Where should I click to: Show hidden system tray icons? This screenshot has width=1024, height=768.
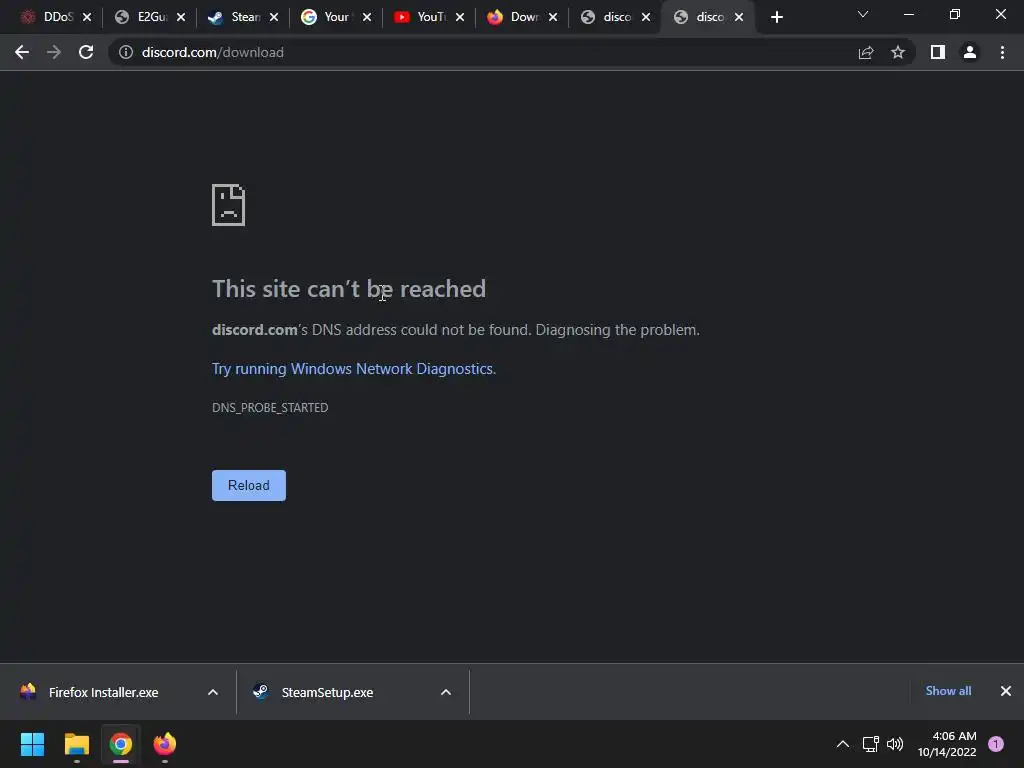click(x=843, y=744)
